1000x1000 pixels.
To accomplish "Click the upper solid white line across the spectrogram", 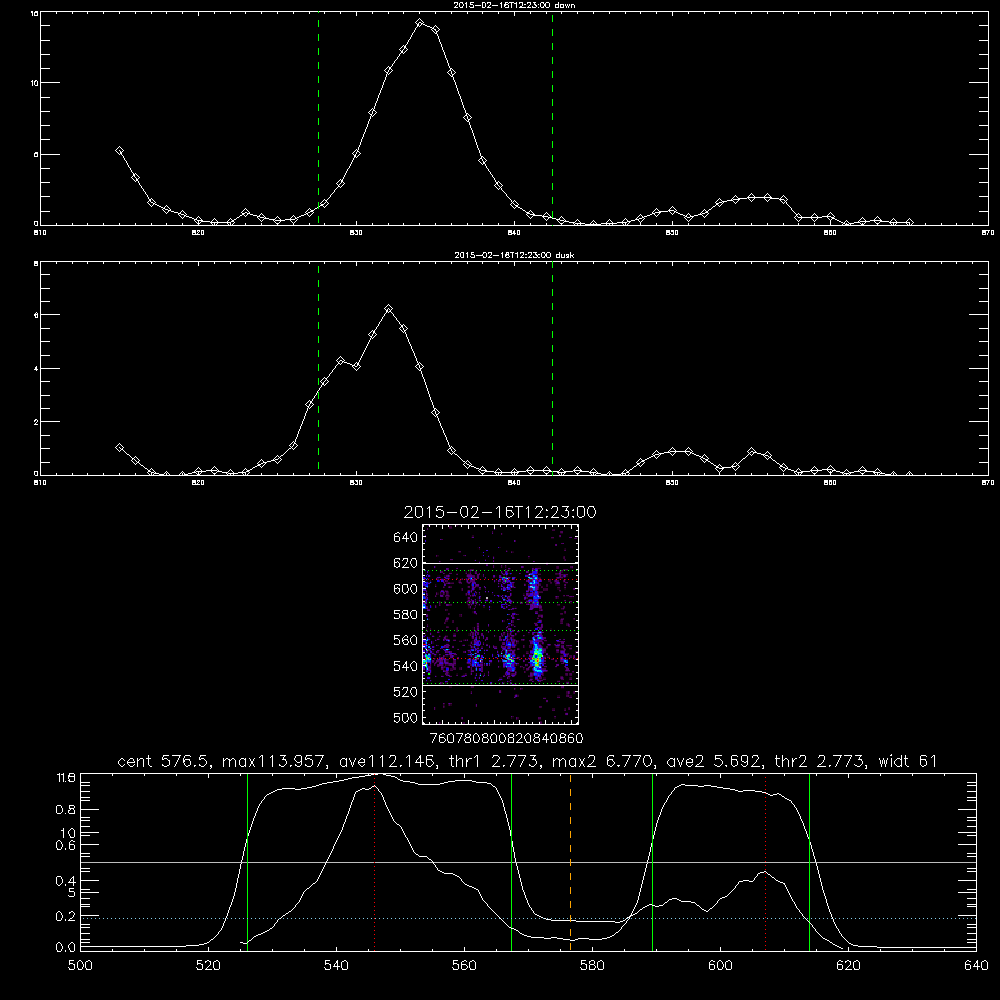I will pyautogui.click(x=501, y=563).
